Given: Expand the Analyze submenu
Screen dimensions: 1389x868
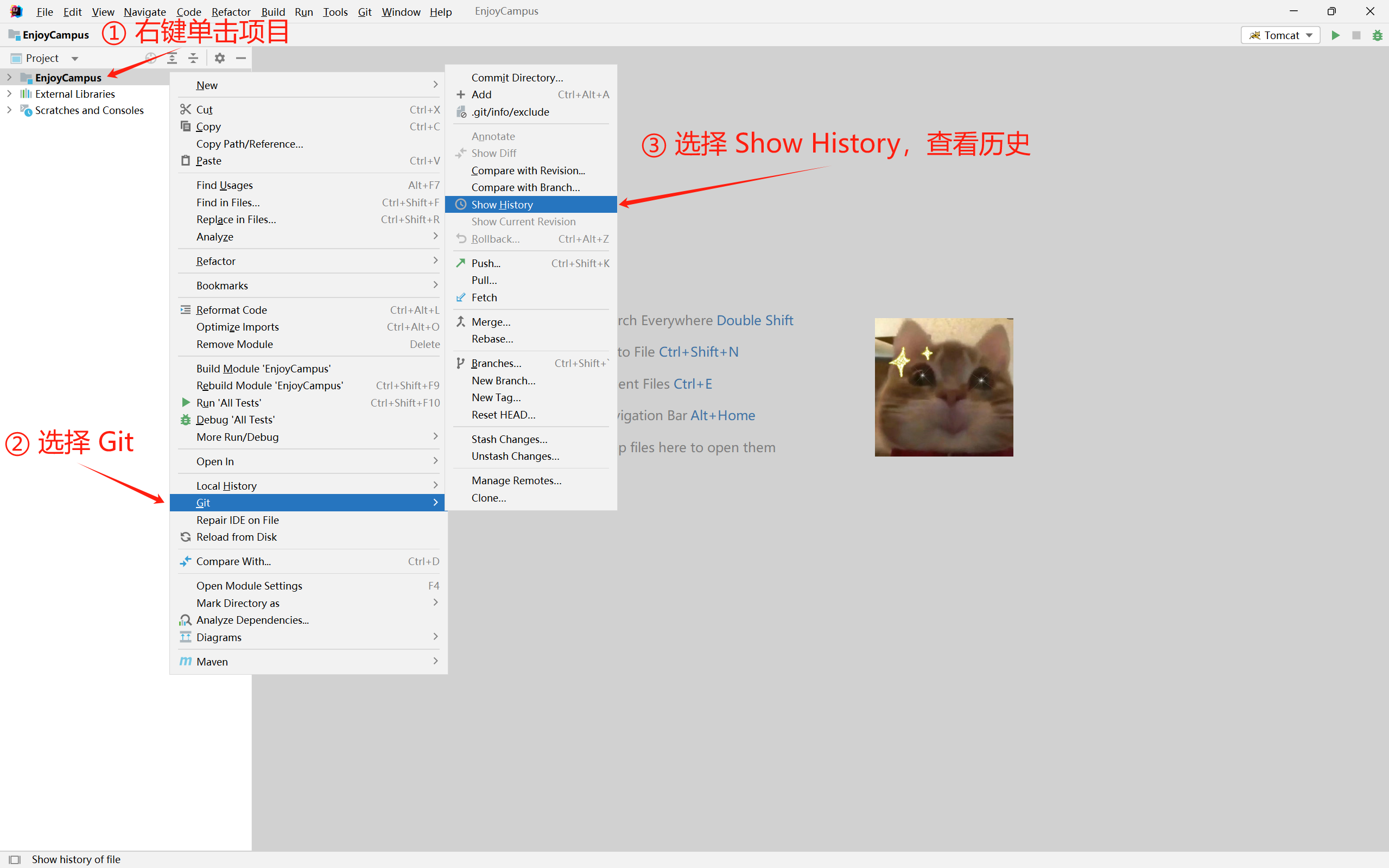Looking at the screenshot, I should tap(436, 236).
